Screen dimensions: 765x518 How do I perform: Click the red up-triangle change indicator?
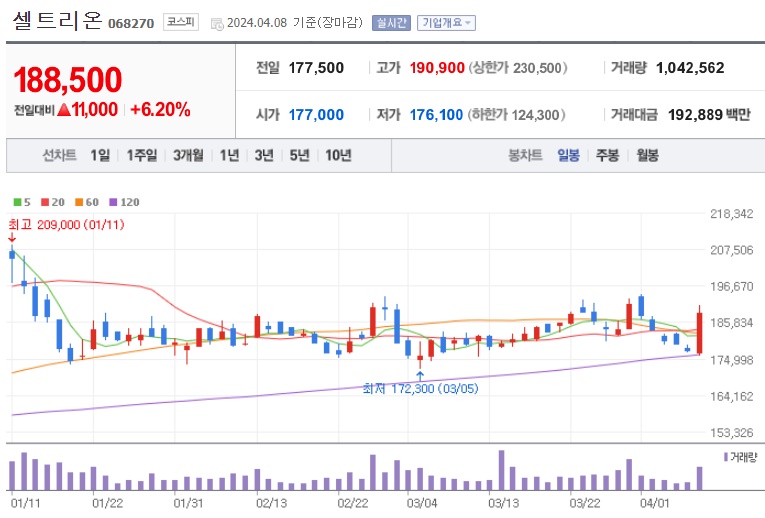click(64, 110)
